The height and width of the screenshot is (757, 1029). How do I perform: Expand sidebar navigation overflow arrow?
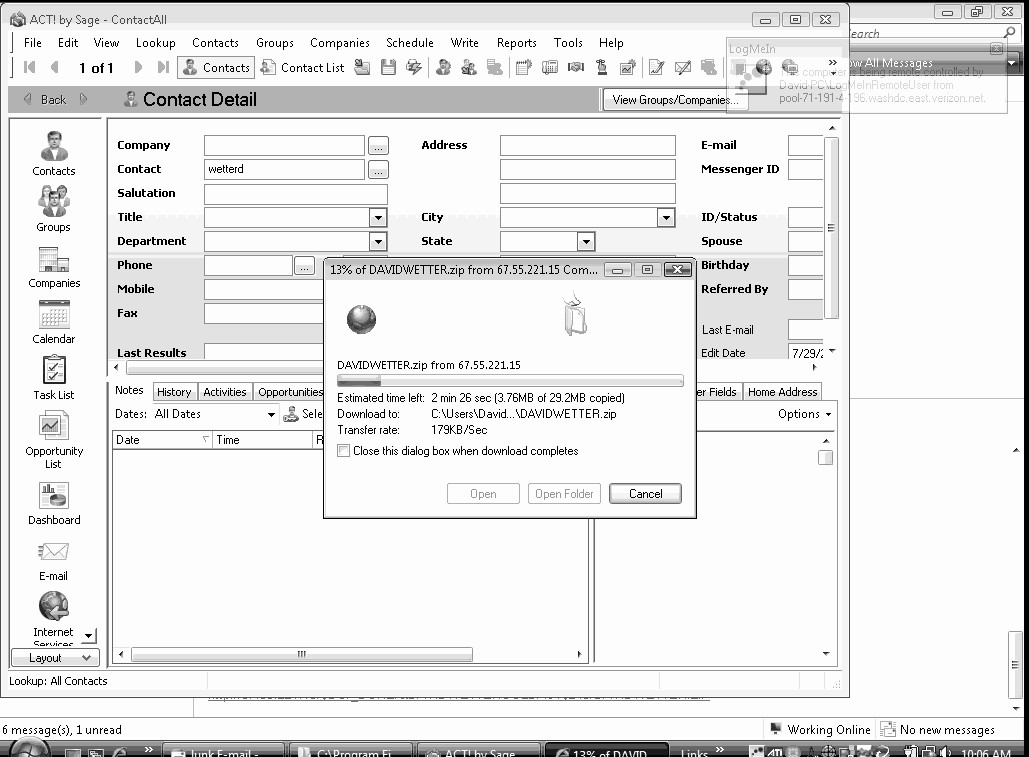tap(89, 636)
